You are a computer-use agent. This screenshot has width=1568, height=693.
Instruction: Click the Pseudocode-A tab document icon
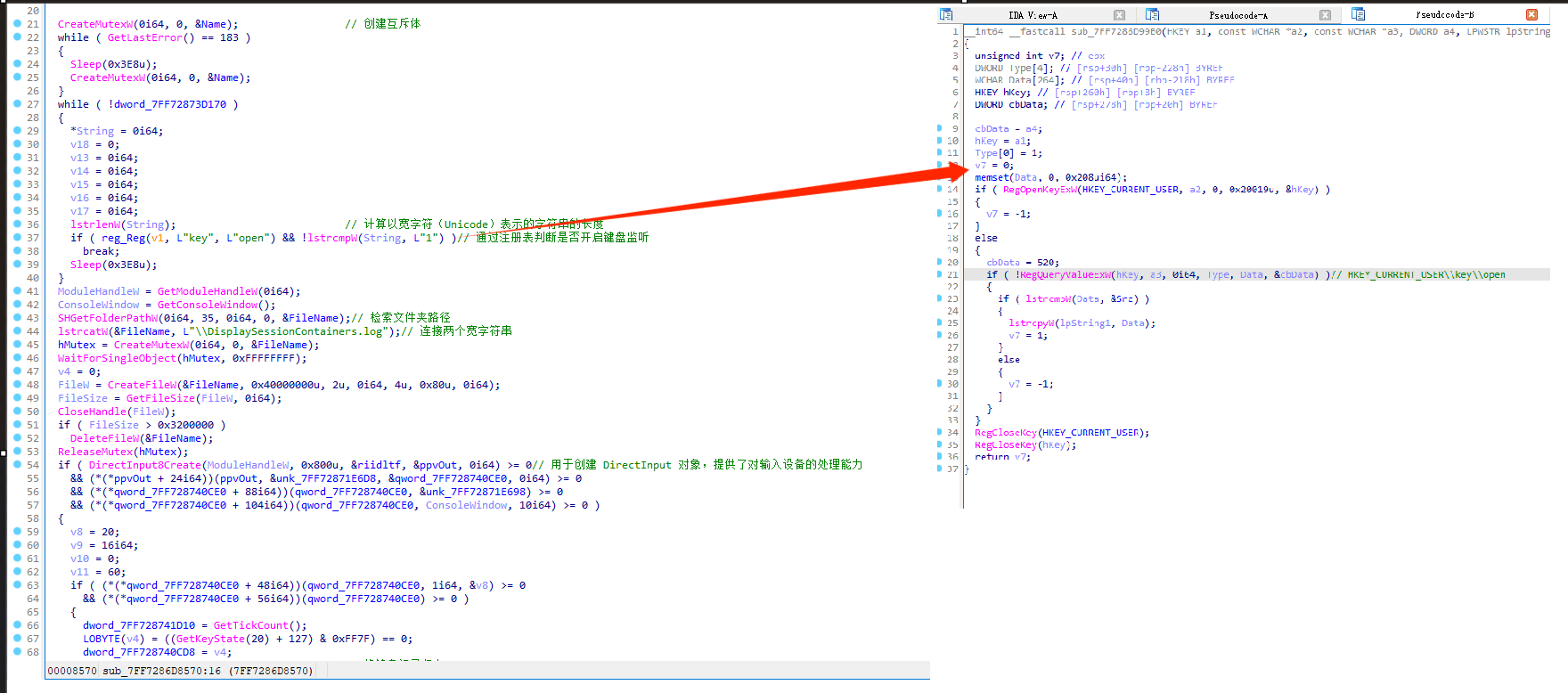pyautogui.click(x=1152, y=14)
